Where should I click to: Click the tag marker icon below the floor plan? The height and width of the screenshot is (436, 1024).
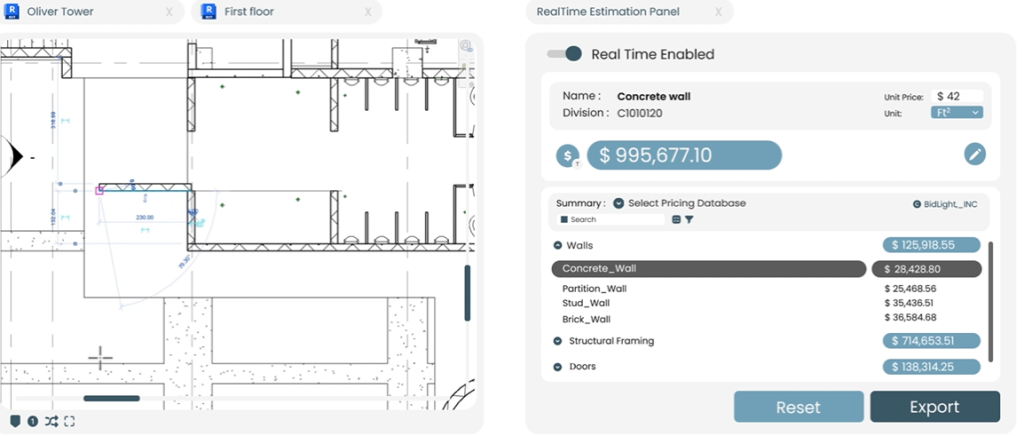pos(15,422)
